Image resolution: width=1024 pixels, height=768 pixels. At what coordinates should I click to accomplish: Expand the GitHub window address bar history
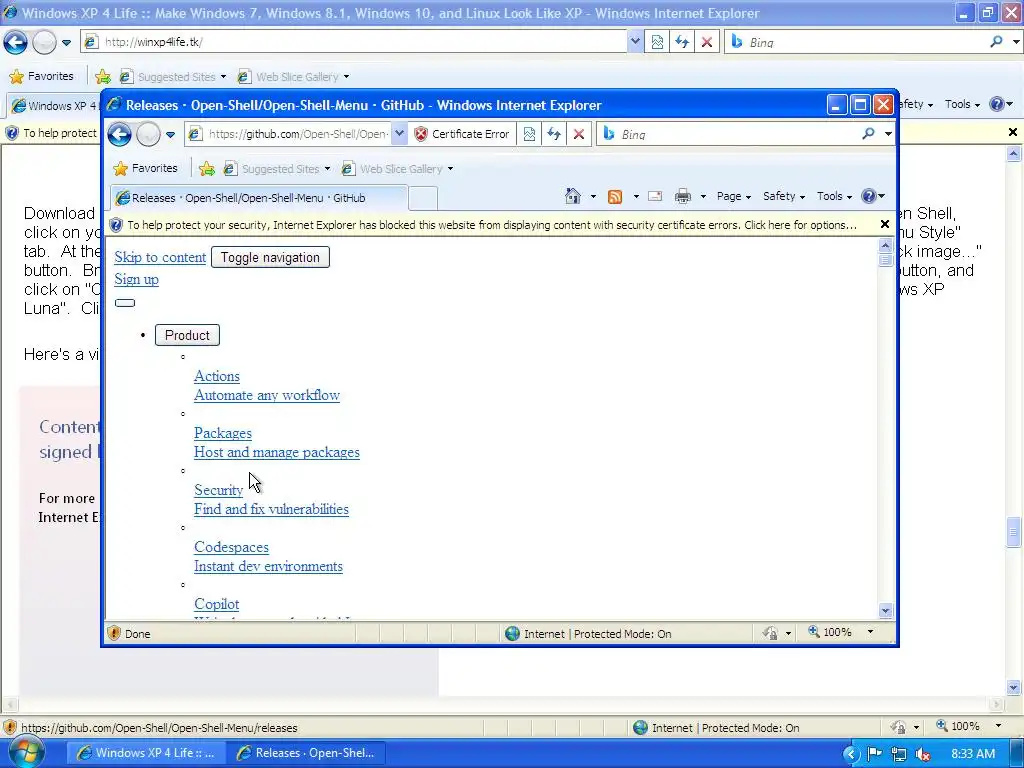[x=400, y=134]
